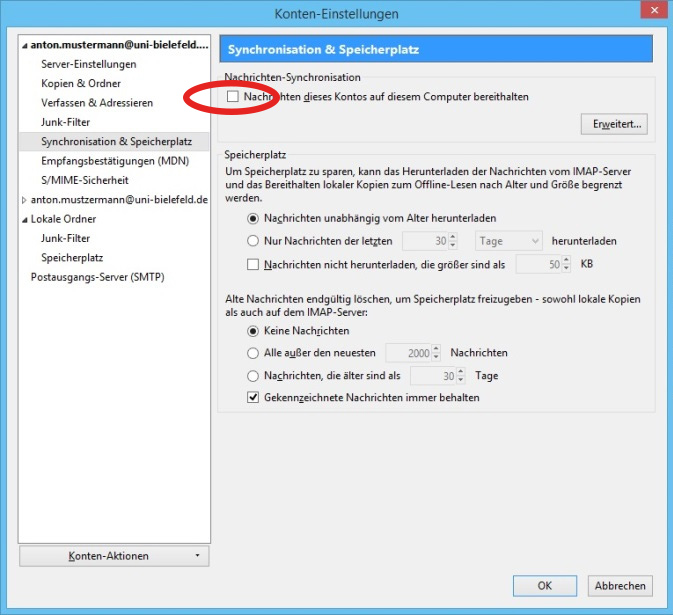Open Junk-Filter under the first account

(x=65, y=122)
